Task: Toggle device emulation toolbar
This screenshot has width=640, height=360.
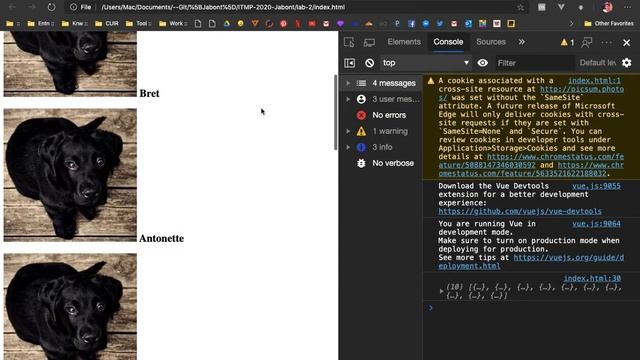Action: 369,42
